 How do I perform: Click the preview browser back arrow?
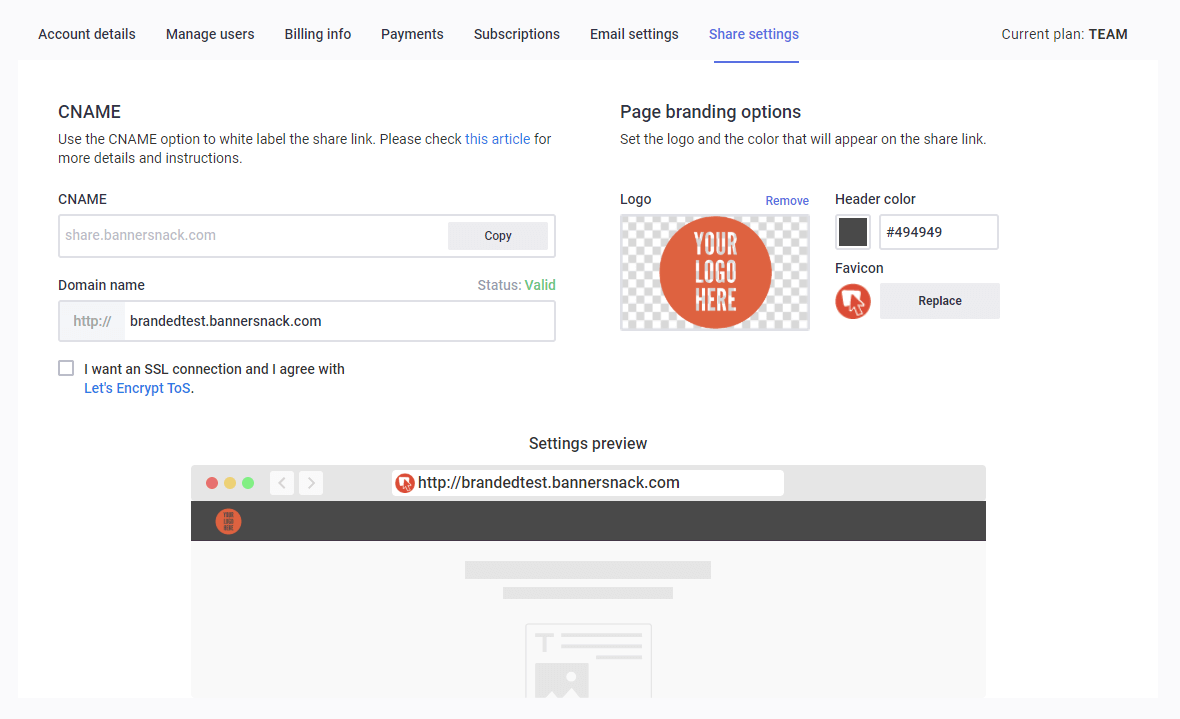[x=282, y=483]
